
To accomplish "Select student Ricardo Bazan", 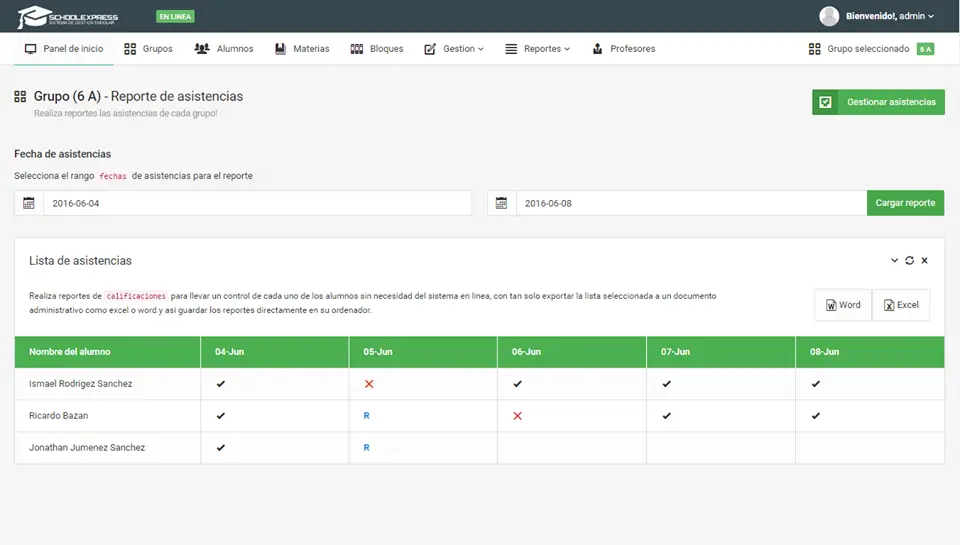I will 58,415.
